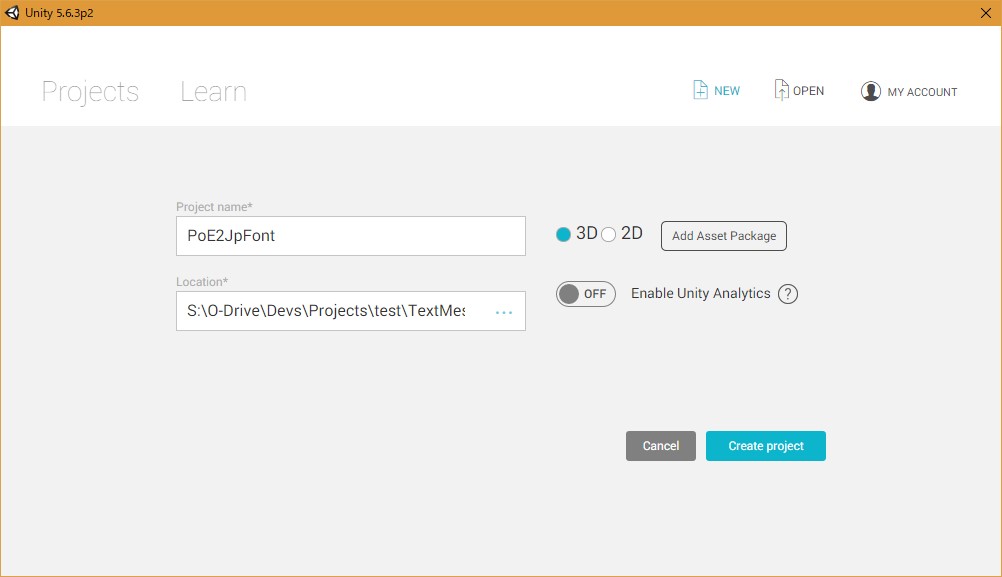Click the 'Project name*' label
This screenshot has height=577, width=1002.
click(x=214, y=206)
